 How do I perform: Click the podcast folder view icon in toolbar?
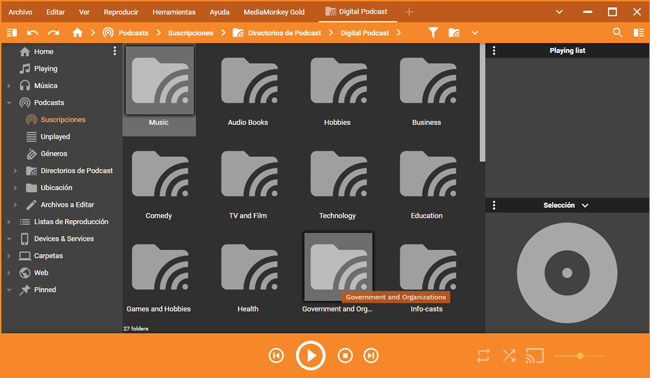(x=454, y=33)
